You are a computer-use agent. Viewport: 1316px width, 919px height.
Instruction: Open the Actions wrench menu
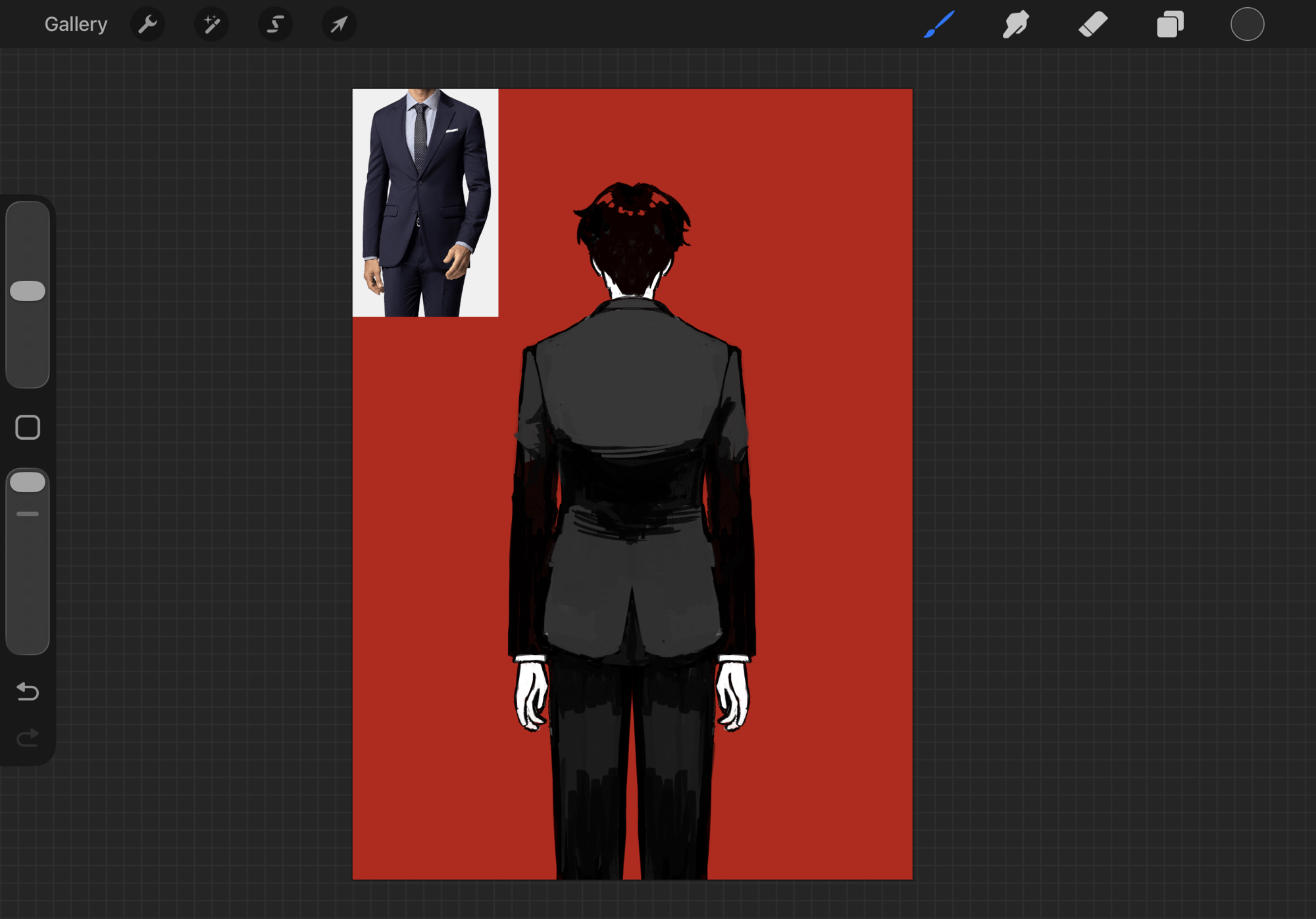pos(147,25)
